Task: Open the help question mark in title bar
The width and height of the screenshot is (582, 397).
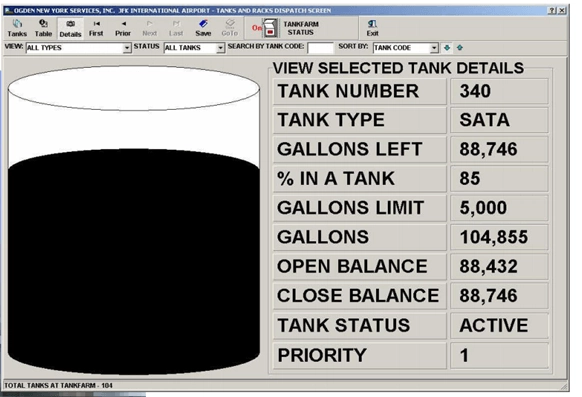Action: (x=552, y=10)
